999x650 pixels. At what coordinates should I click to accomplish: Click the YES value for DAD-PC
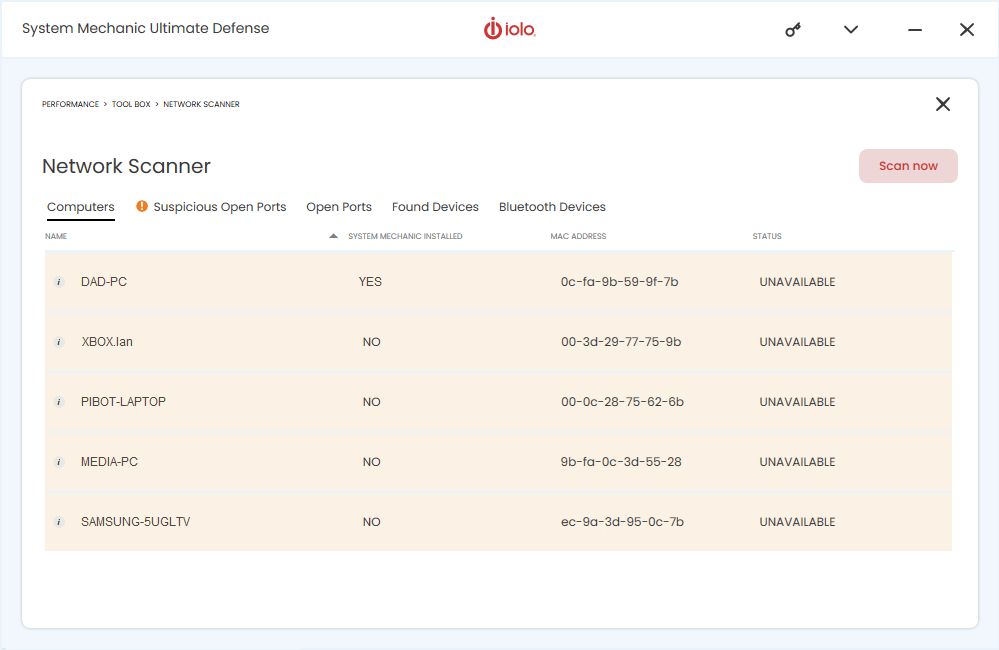[370, 282]
